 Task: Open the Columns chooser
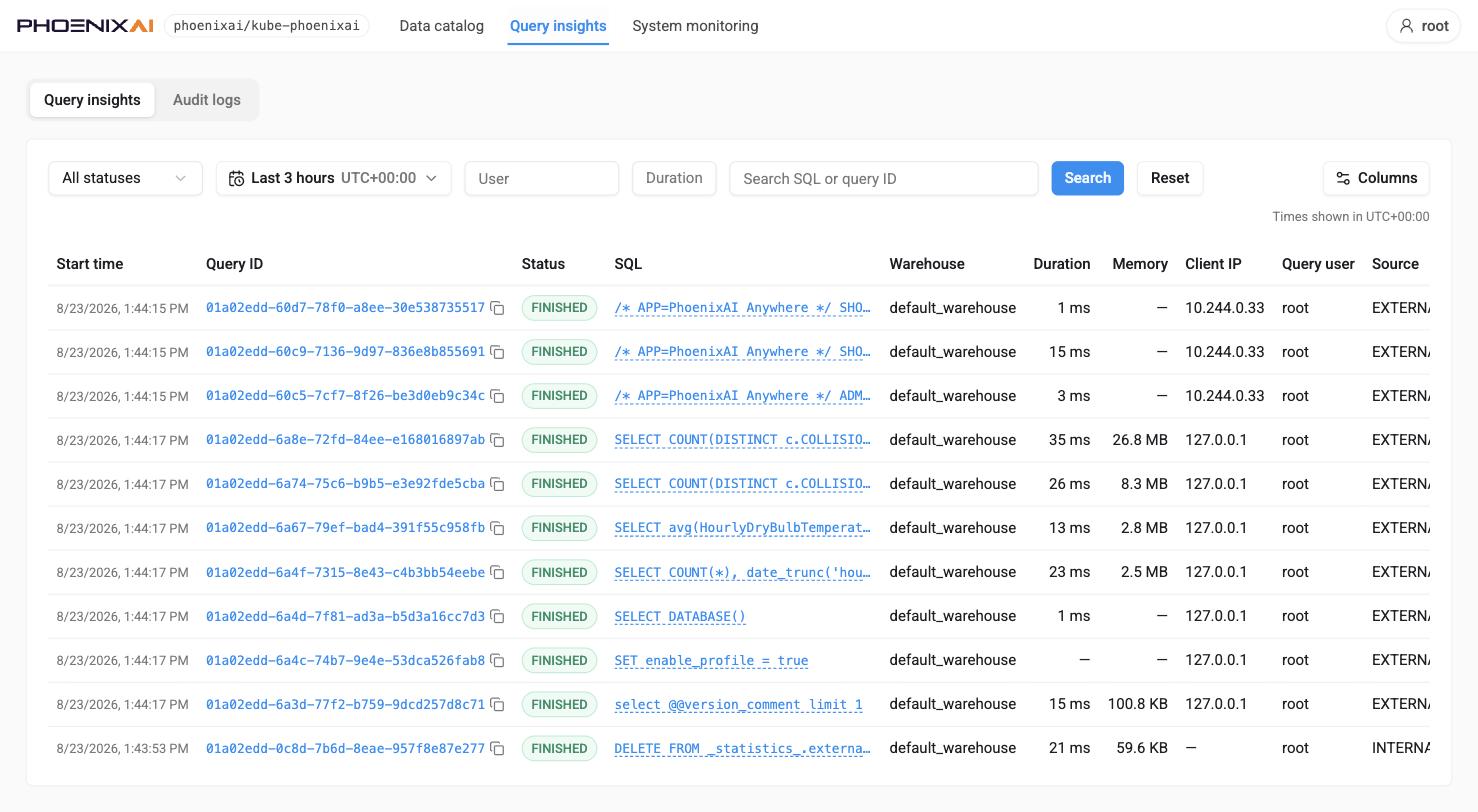point(1376,178)
